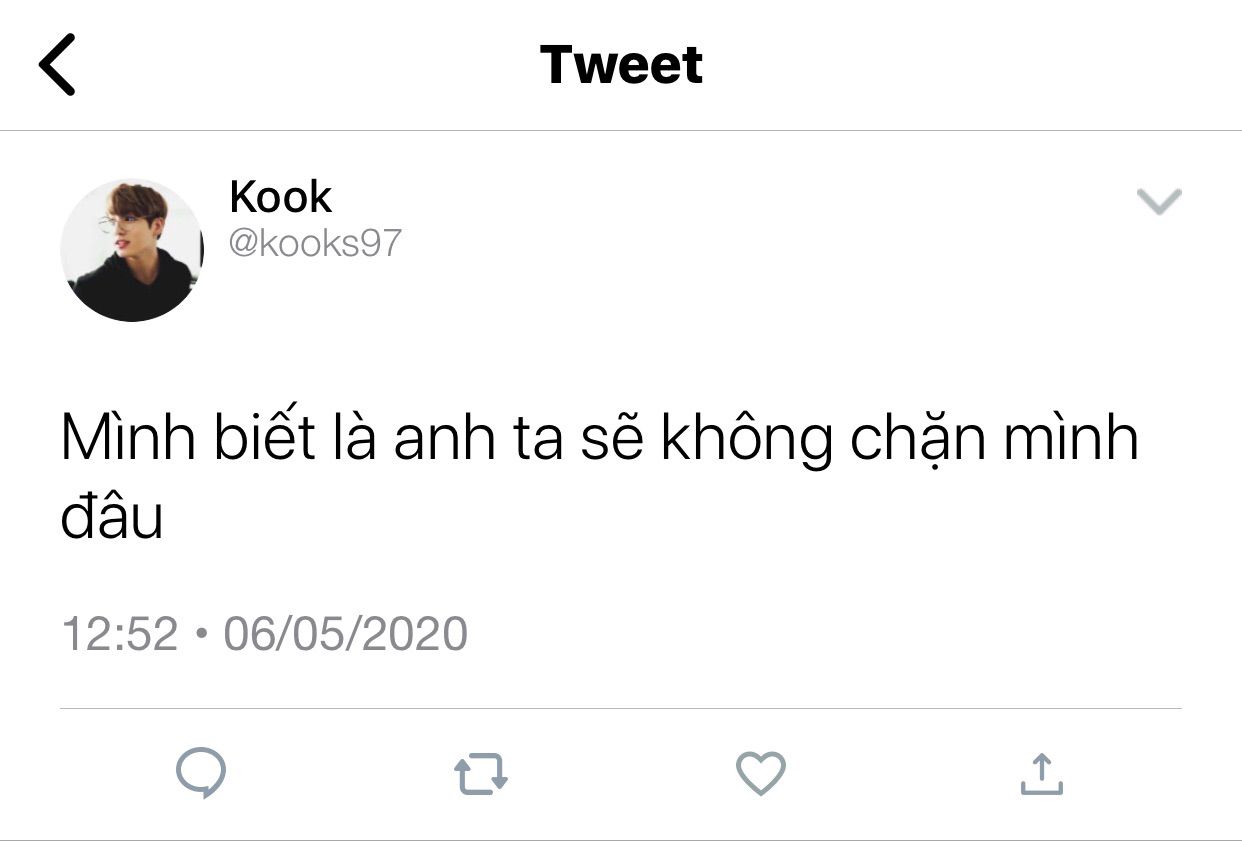This screenshot has width=1242, height=848.
Task: Reply to the tweet with speech bubble icon
Action: point(201,774)
